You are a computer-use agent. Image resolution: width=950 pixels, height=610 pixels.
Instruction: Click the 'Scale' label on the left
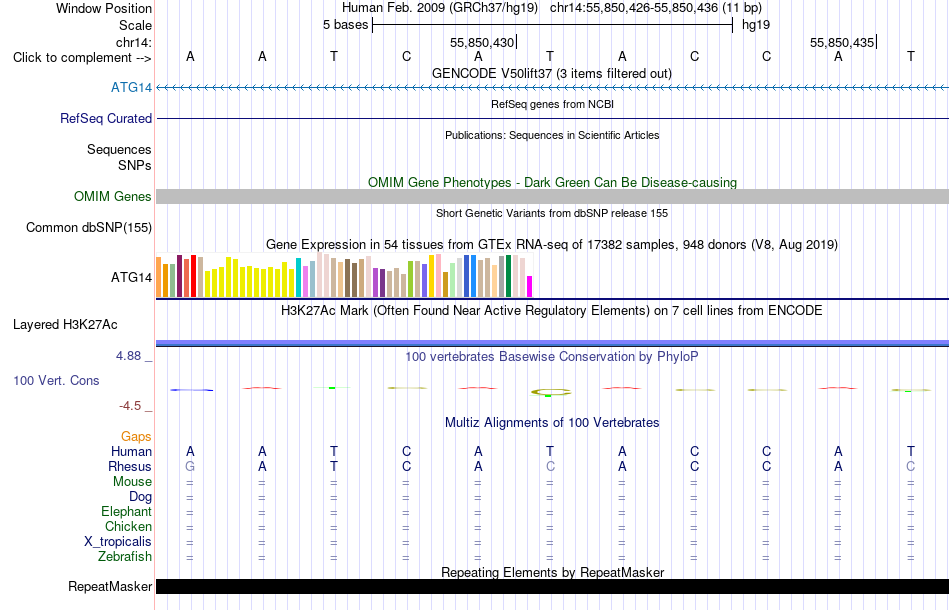click(135, 25)
